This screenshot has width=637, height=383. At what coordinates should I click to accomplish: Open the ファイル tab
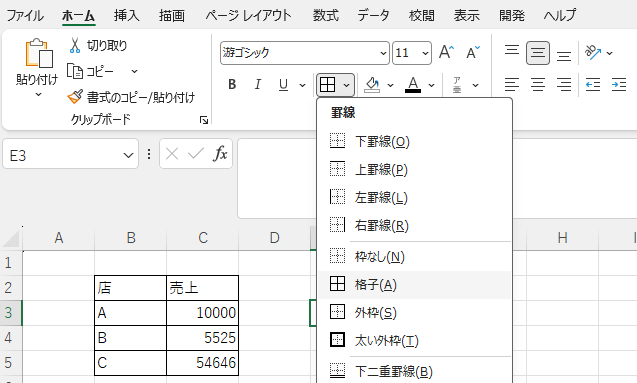25,15
